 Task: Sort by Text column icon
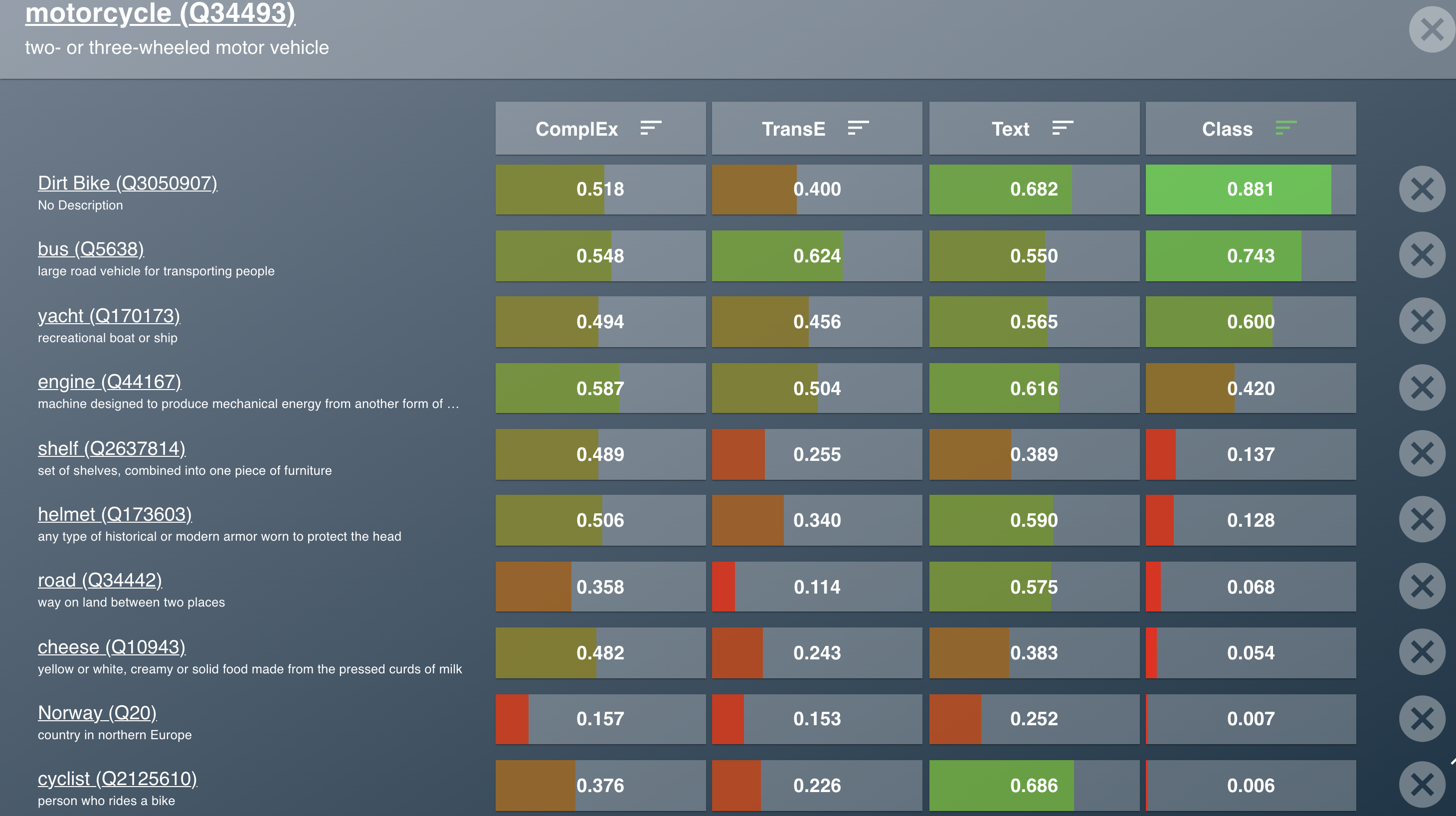[1063, 128]
